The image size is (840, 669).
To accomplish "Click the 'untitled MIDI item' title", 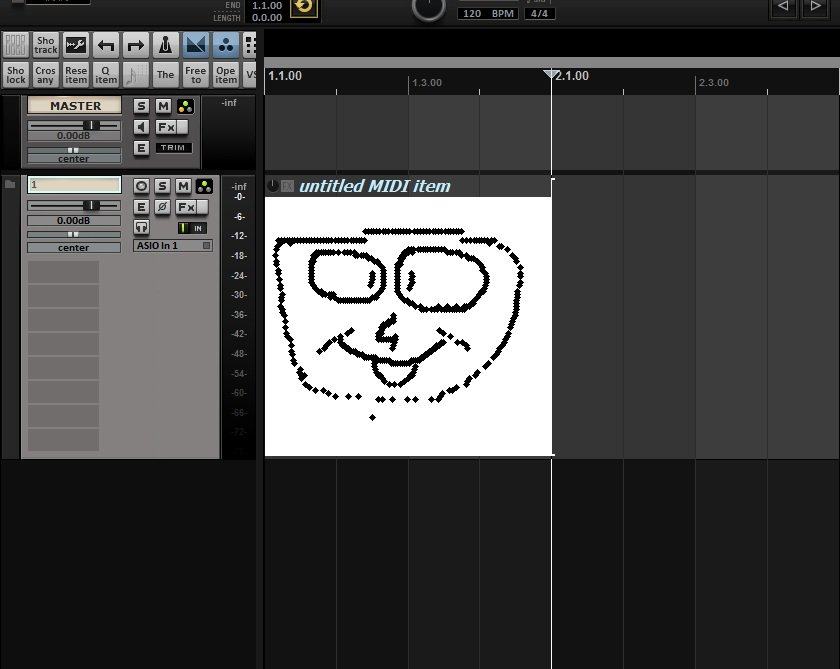I will click(x=374, y=186).
